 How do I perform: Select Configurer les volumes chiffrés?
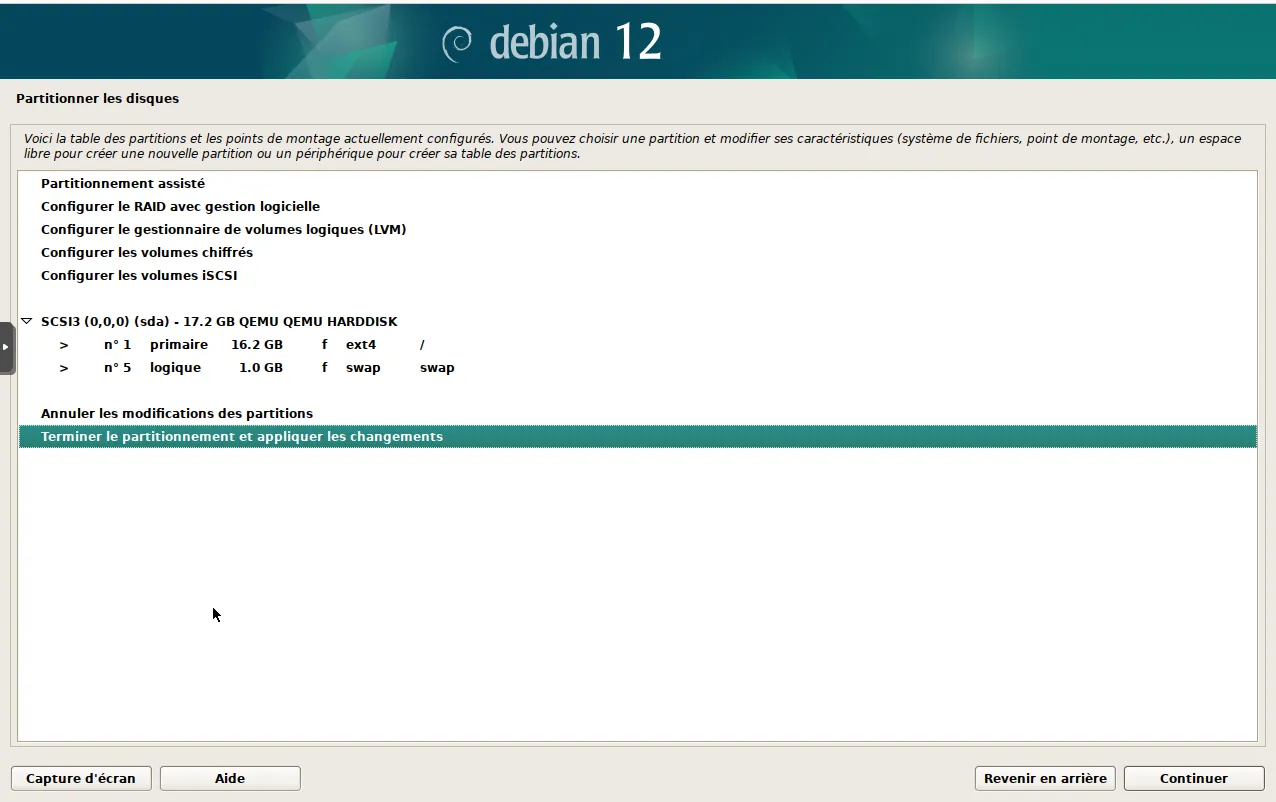pos(638,253)
